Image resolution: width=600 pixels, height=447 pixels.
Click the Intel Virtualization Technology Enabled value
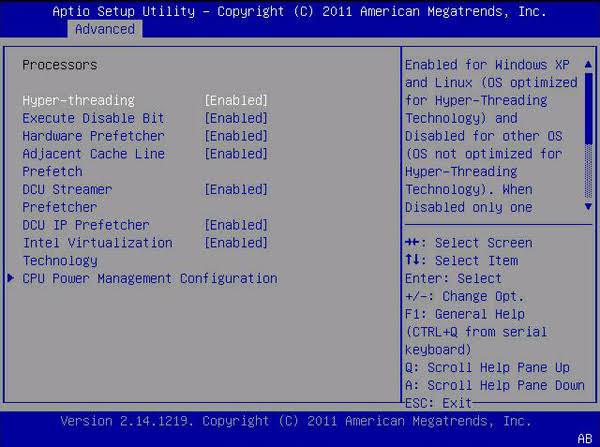coord(236,243)
